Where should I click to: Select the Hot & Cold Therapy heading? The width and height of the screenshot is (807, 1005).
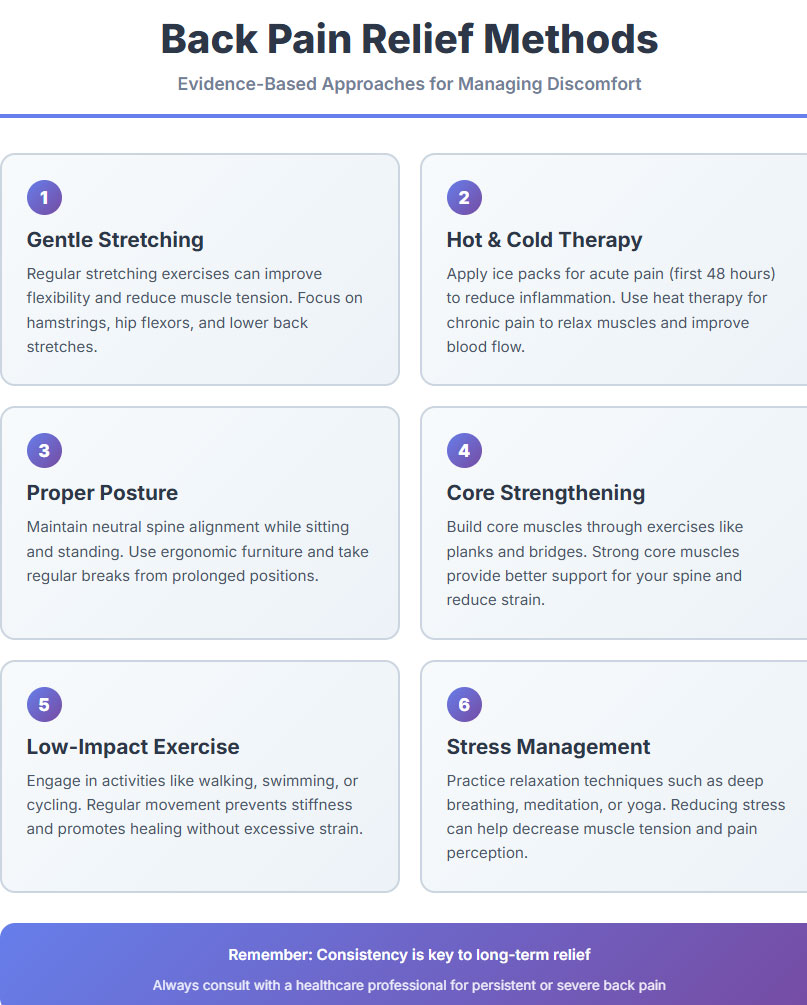pos(544,240)
